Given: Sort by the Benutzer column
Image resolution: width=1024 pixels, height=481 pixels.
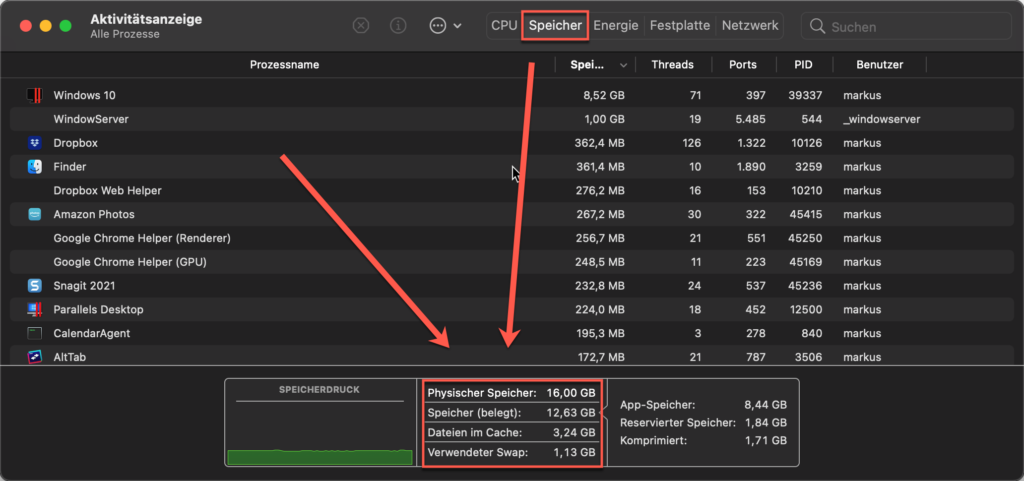Looking at the screenshot, I should [880, 65].
